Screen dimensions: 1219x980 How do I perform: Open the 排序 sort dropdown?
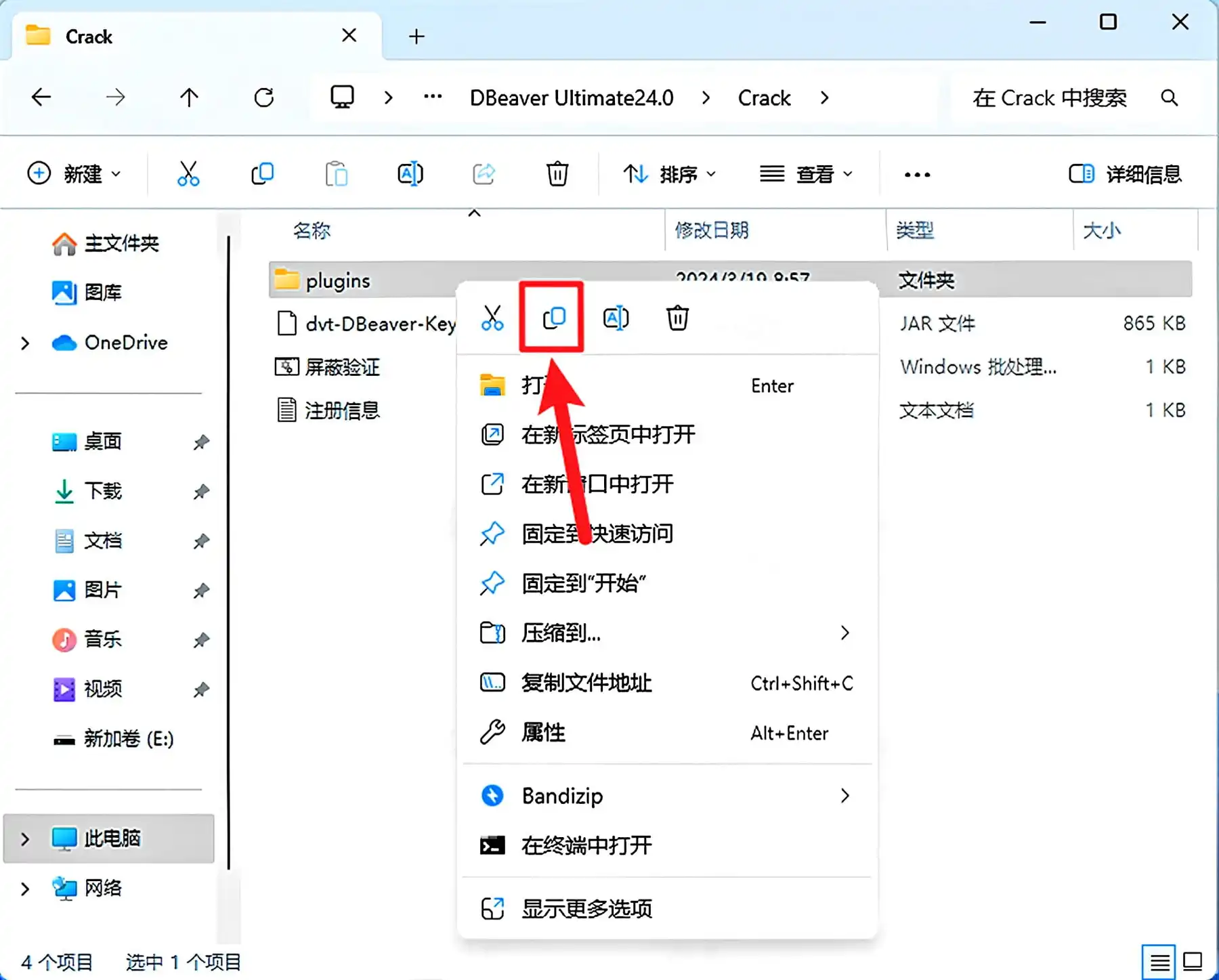[669, 174]
